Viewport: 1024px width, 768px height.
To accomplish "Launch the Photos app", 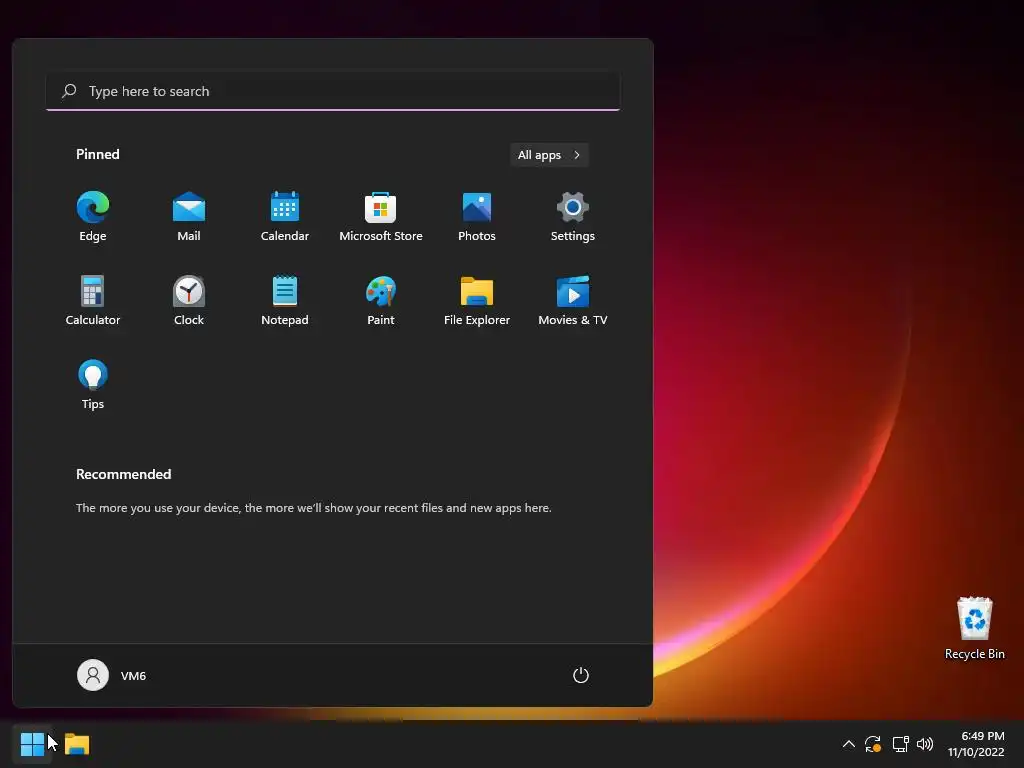I will point(477,217).
